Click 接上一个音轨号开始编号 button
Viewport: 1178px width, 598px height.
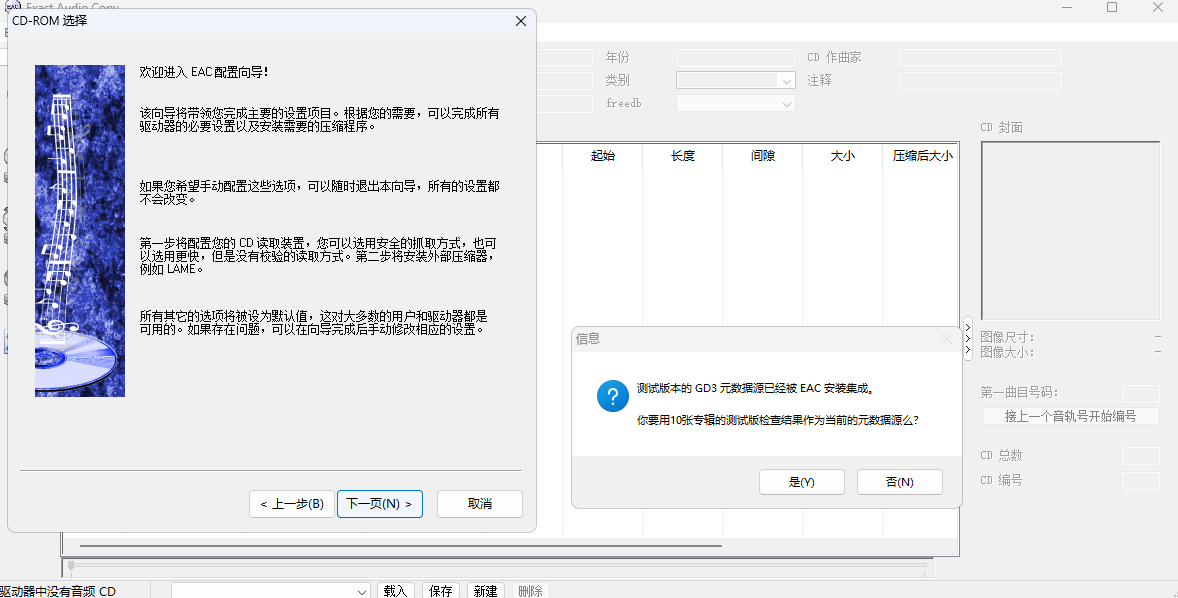click(x=1070, y=415)
